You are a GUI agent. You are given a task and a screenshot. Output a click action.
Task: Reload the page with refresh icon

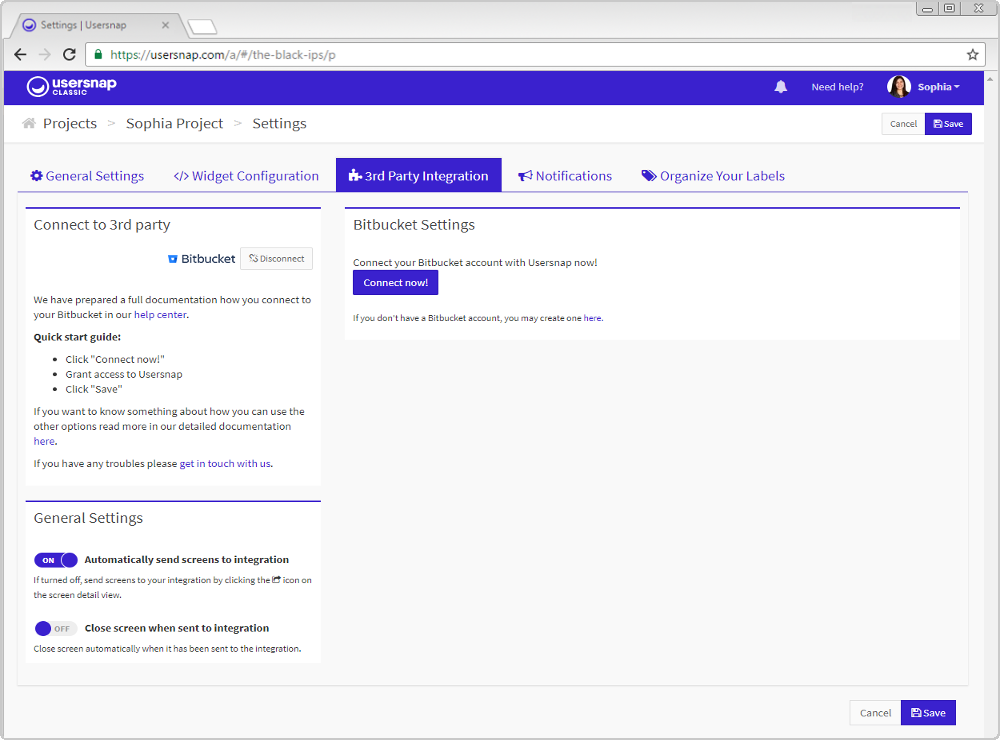coord(70,54)
